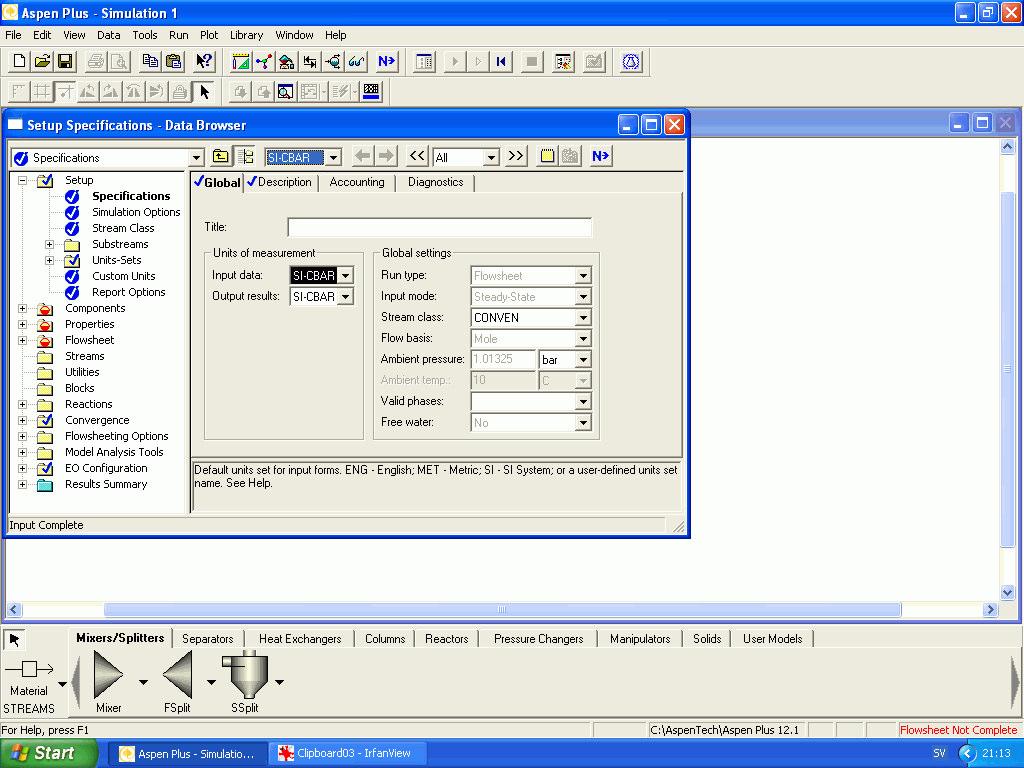This screenshot has height=768, width=1024.
Task: Click the yellow Comments note icon
Action: click(x=547, y=156)
